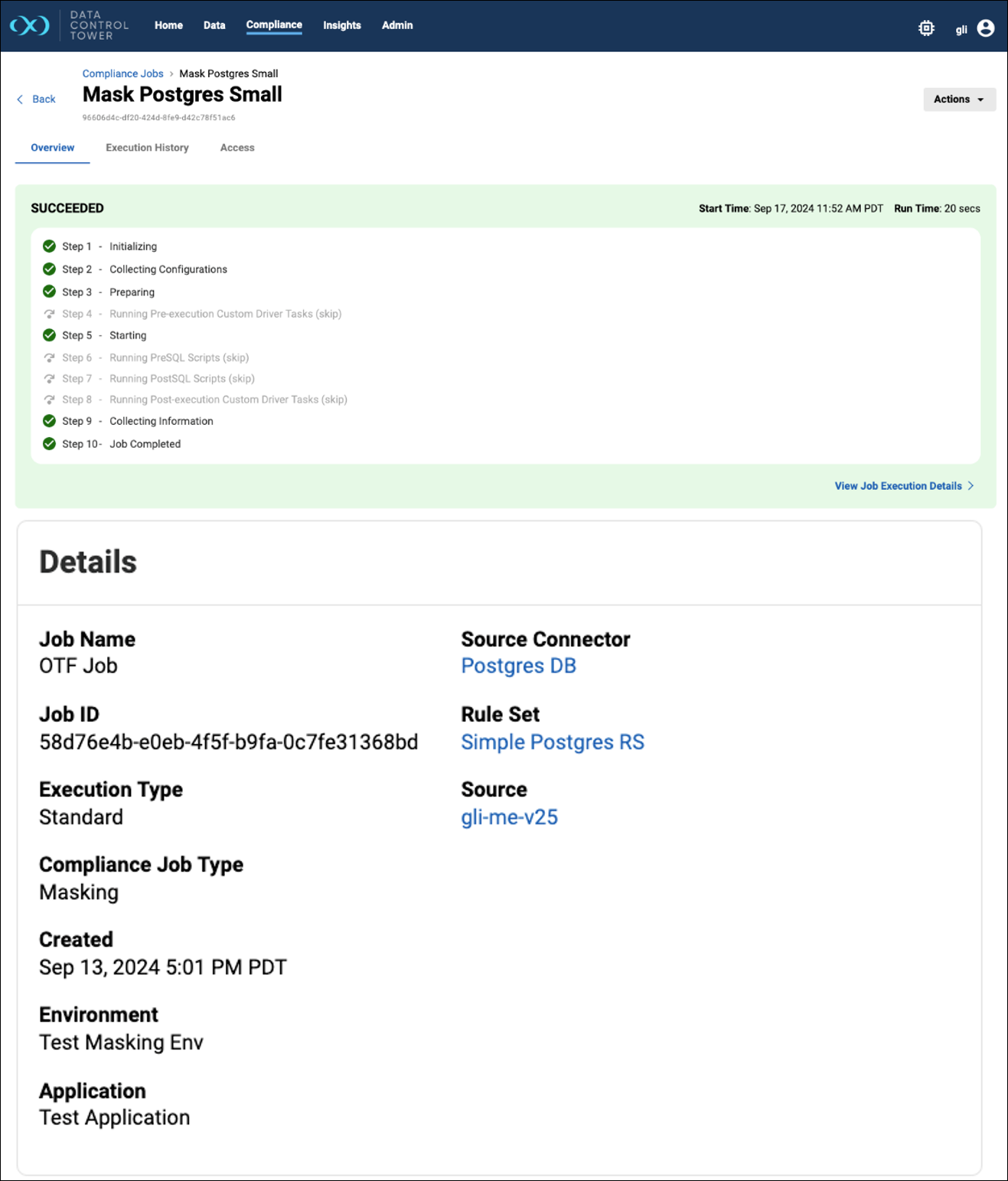Switch to the Access tab
Screen dimensions: 1008x1181
(x=237, y=148)
